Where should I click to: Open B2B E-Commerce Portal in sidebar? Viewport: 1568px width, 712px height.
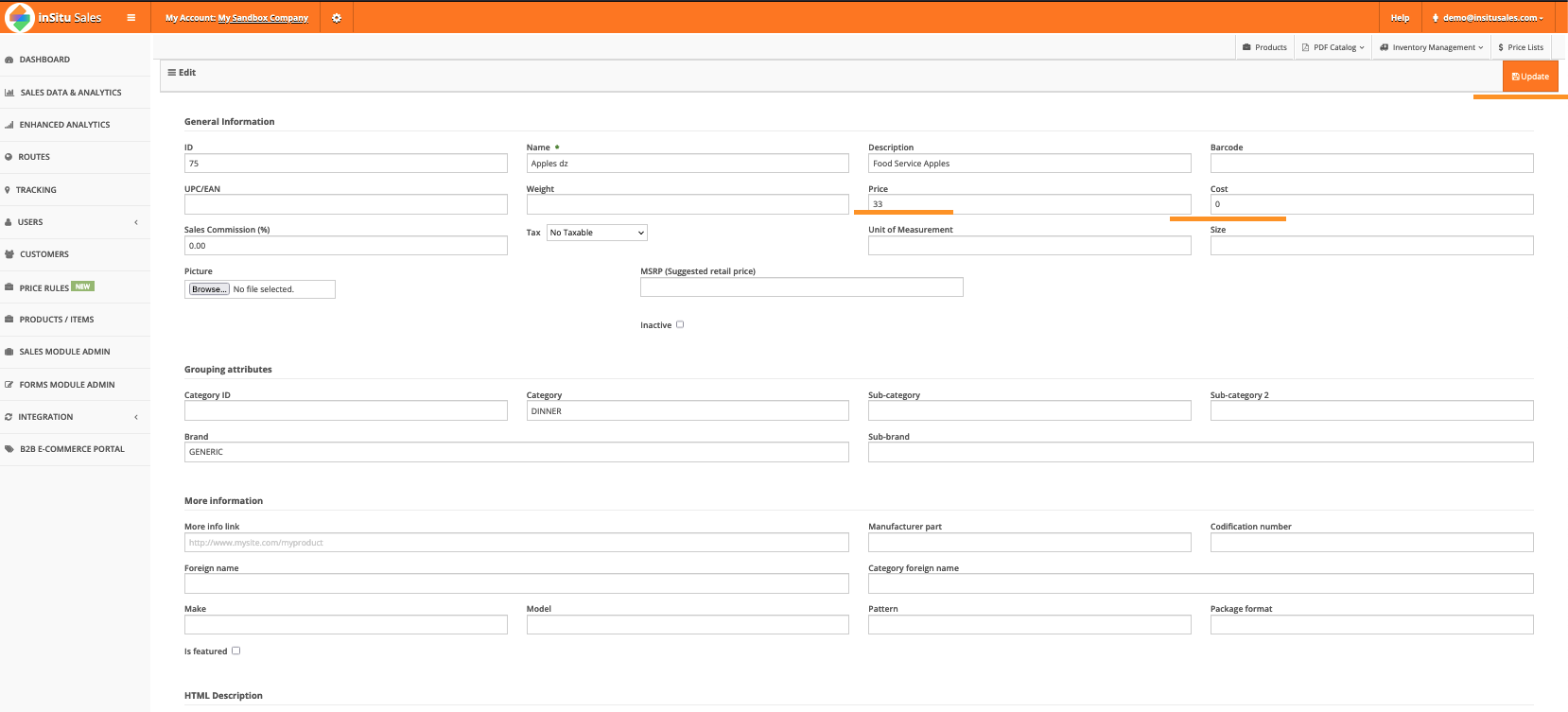point(72,449)
